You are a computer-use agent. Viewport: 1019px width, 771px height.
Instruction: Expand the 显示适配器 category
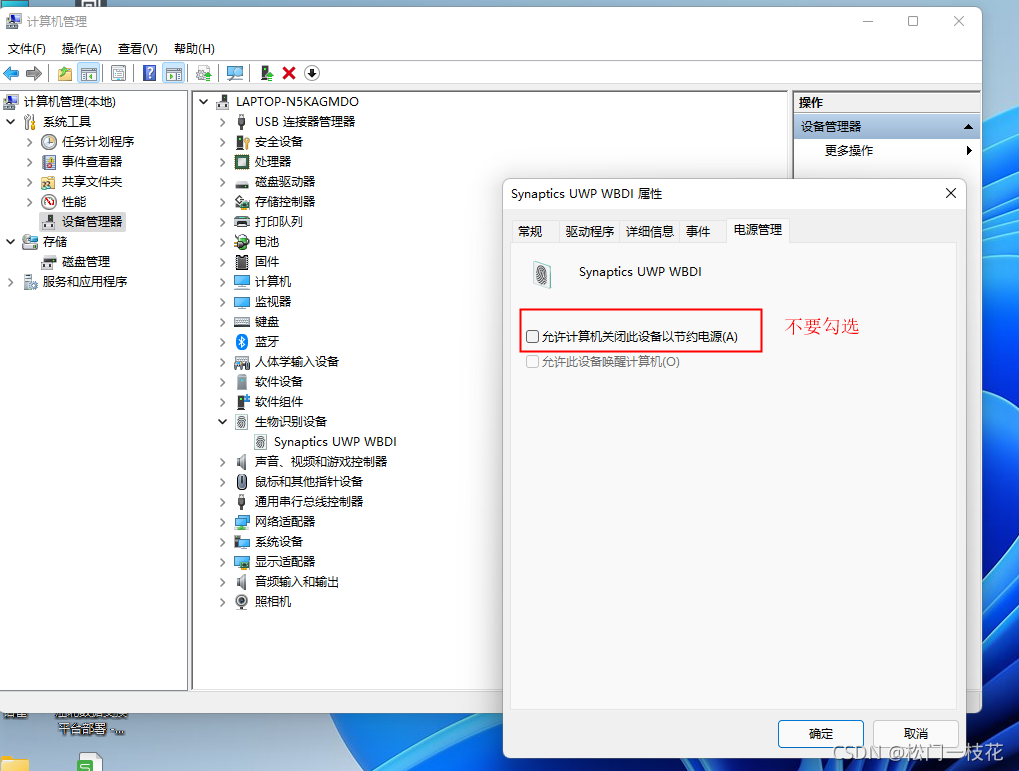222,562
